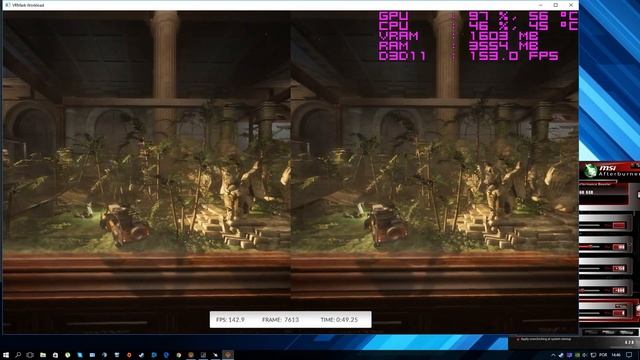
Task: Open Task View on the taskbar
Action: 30,355
